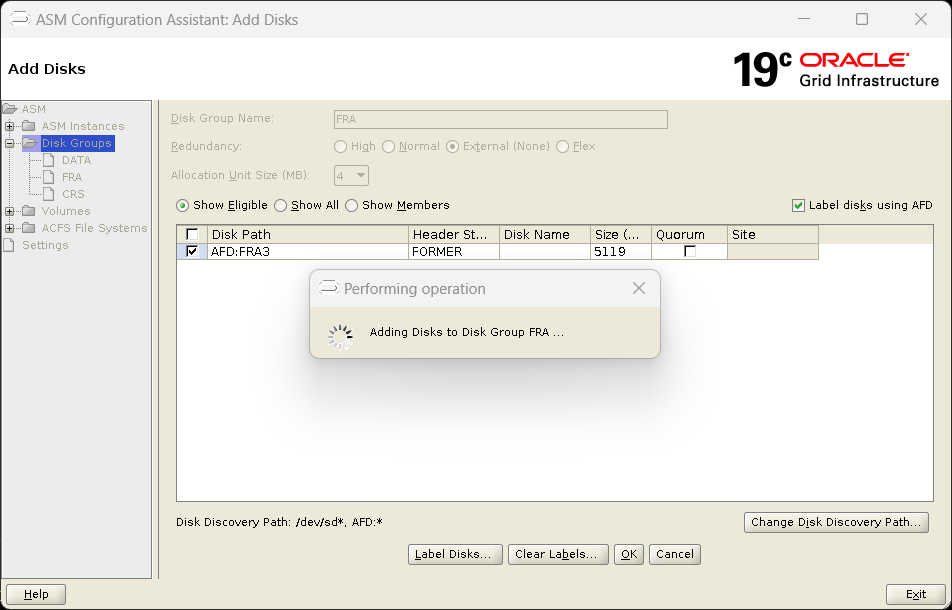Toggle Label disks using AFD checkbox
This screenshot has height=610, width=952.
(799, 206)
